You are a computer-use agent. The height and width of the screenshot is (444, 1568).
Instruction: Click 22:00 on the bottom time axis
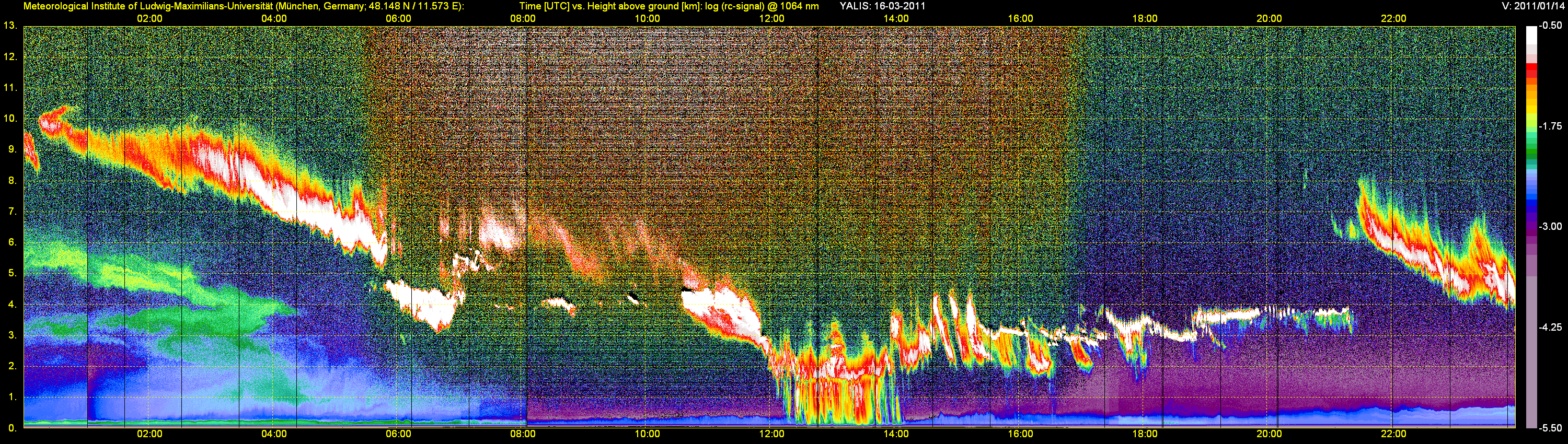coord(1393,434)
